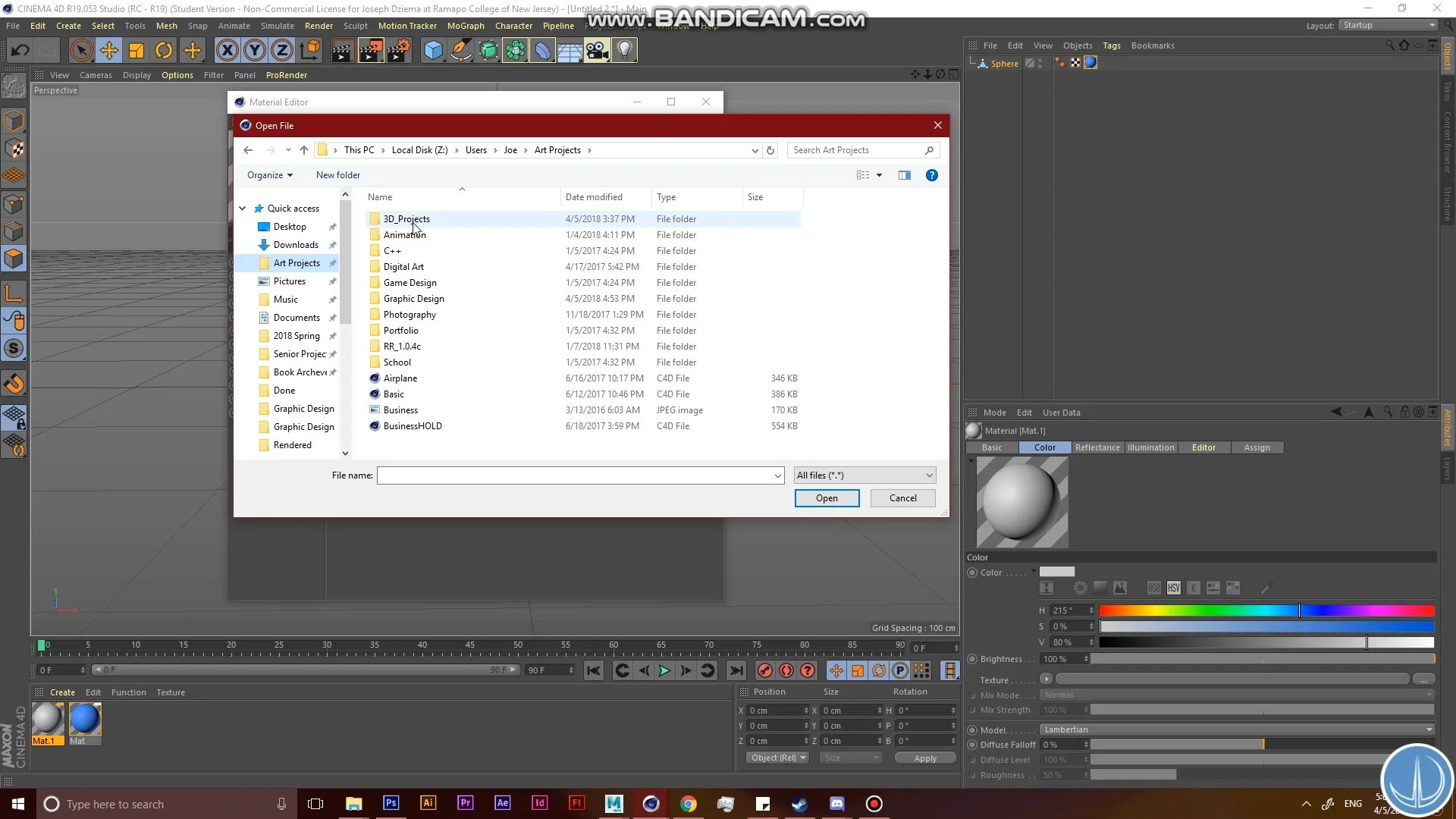Select the Scale tool
The height and width of the screenshot is (819, 1456).
[x=136, y=50]
